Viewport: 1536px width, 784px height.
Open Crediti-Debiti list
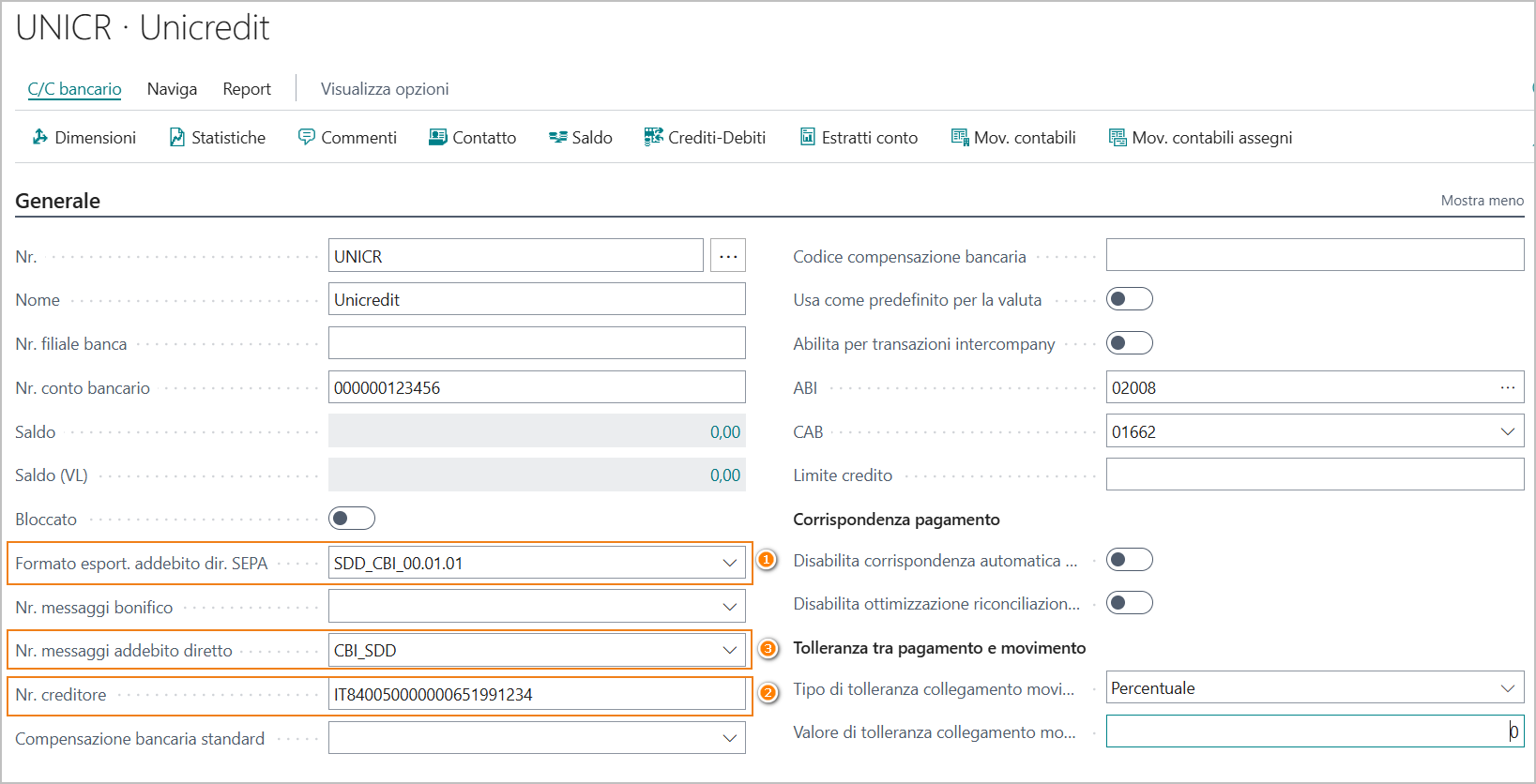(x=705, y=138)
